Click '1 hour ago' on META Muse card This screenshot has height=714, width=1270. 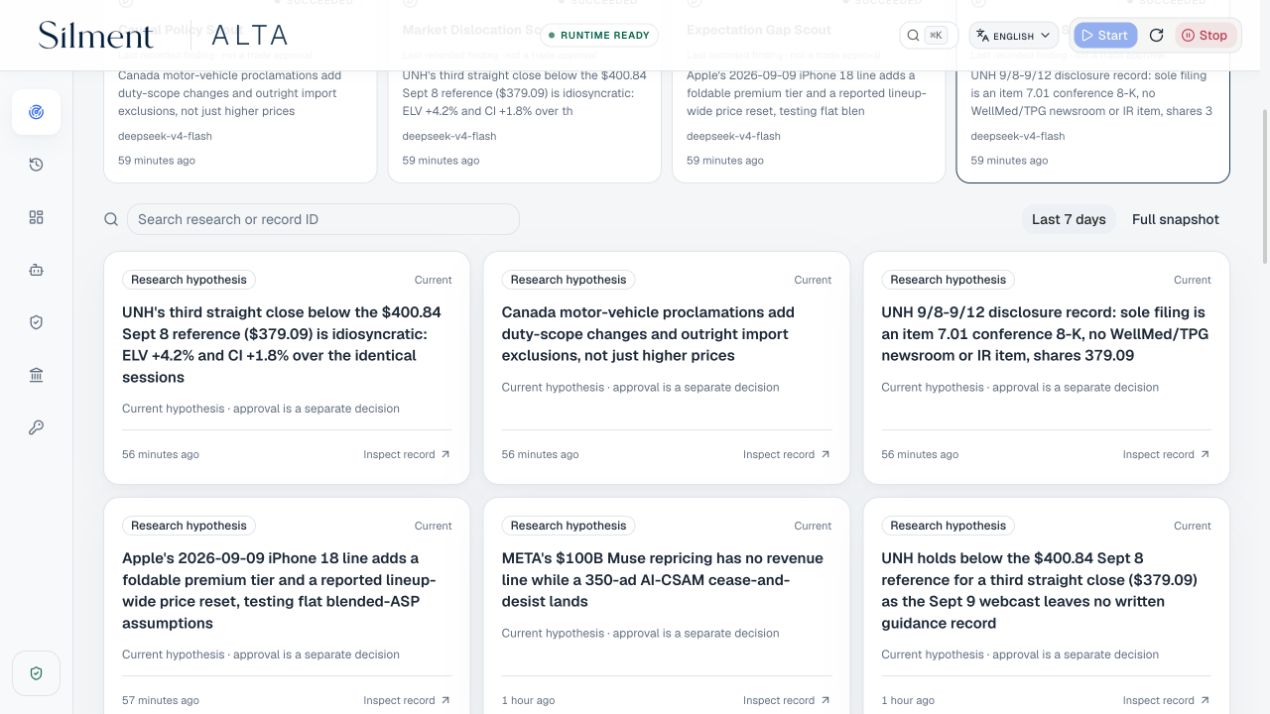[x=528, y=700]
